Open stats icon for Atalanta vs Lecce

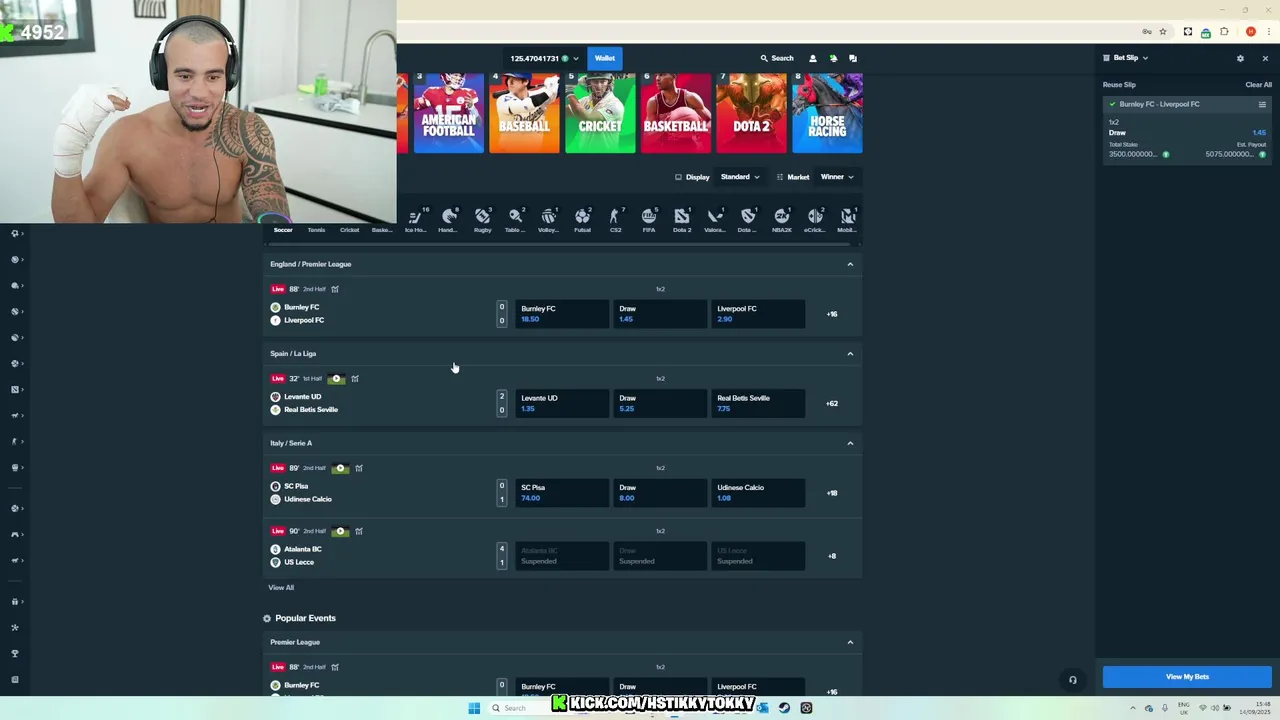[x=359, y=531]
